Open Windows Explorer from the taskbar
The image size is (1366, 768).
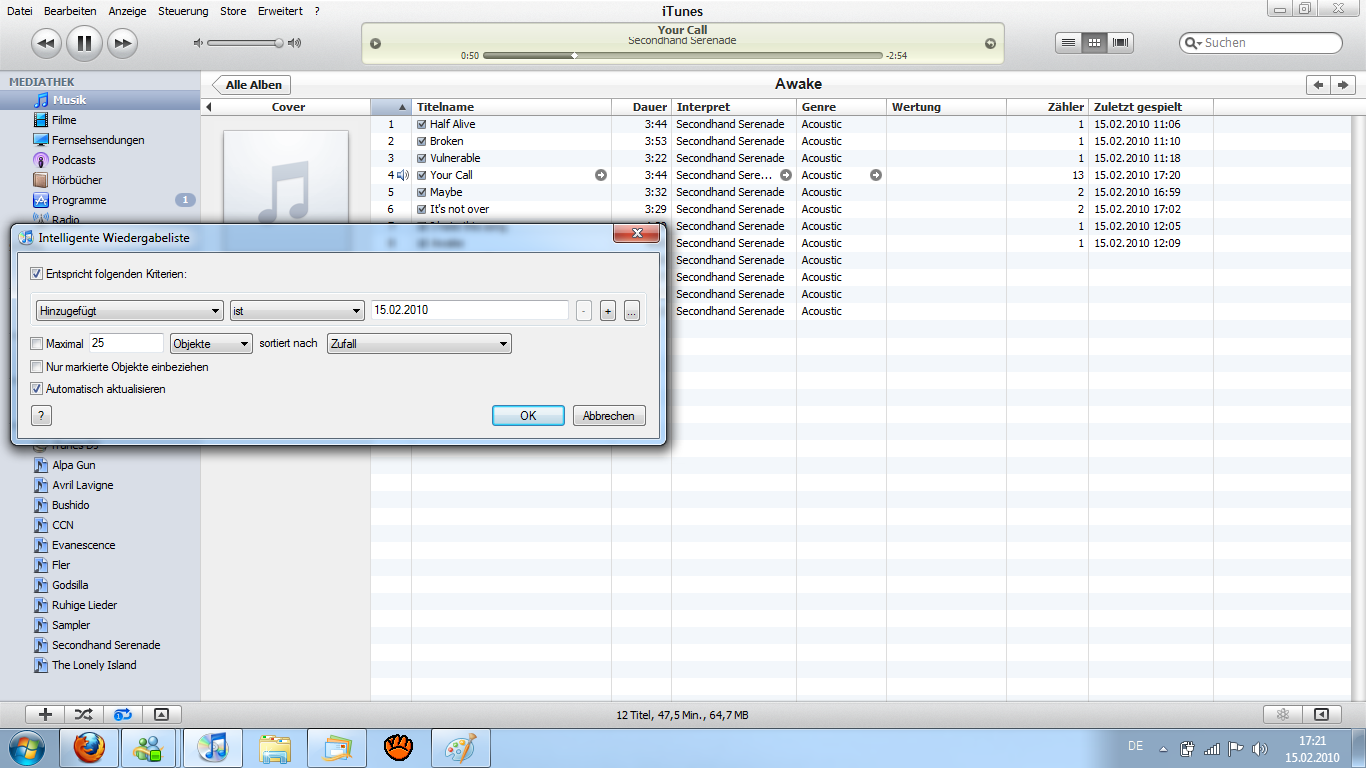tap(274, 747)
